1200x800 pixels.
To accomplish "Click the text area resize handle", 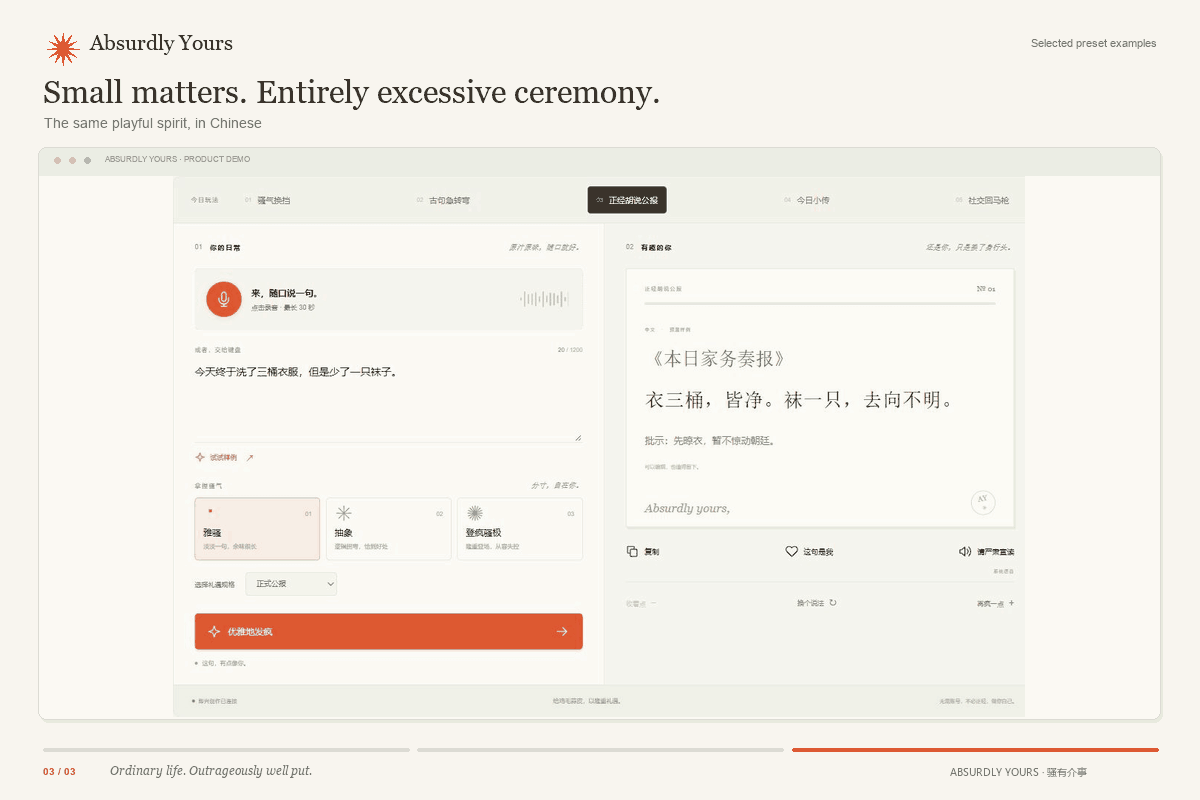I will [x=578, y=437].
